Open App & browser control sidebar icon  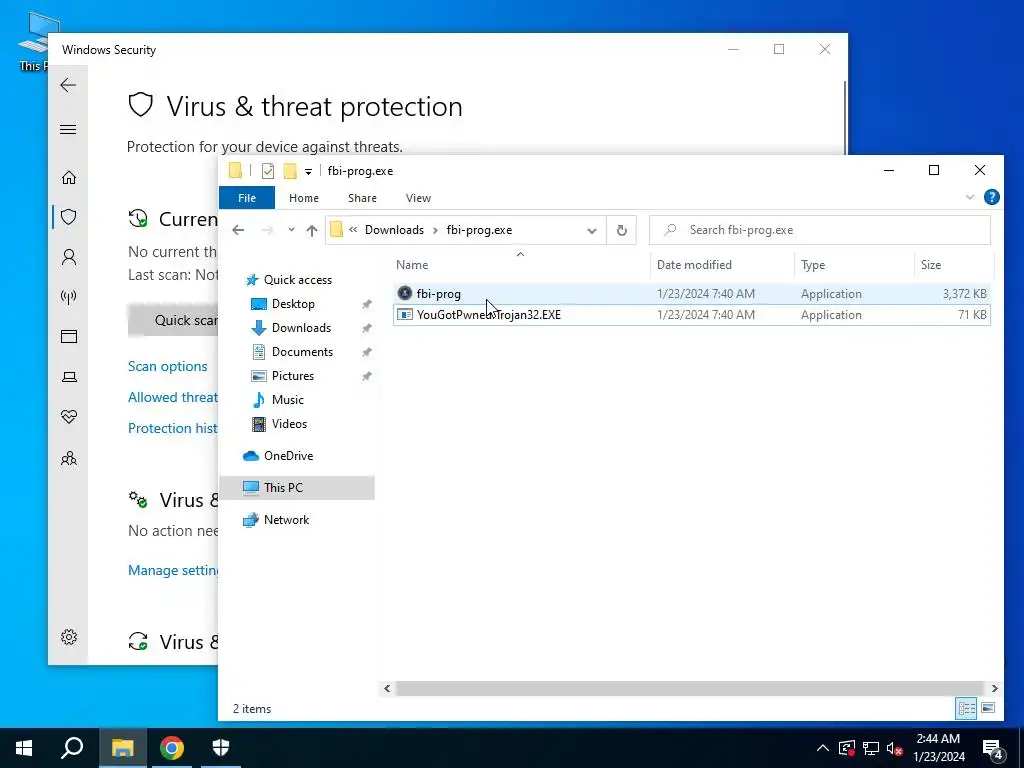[x=69, y=336]
